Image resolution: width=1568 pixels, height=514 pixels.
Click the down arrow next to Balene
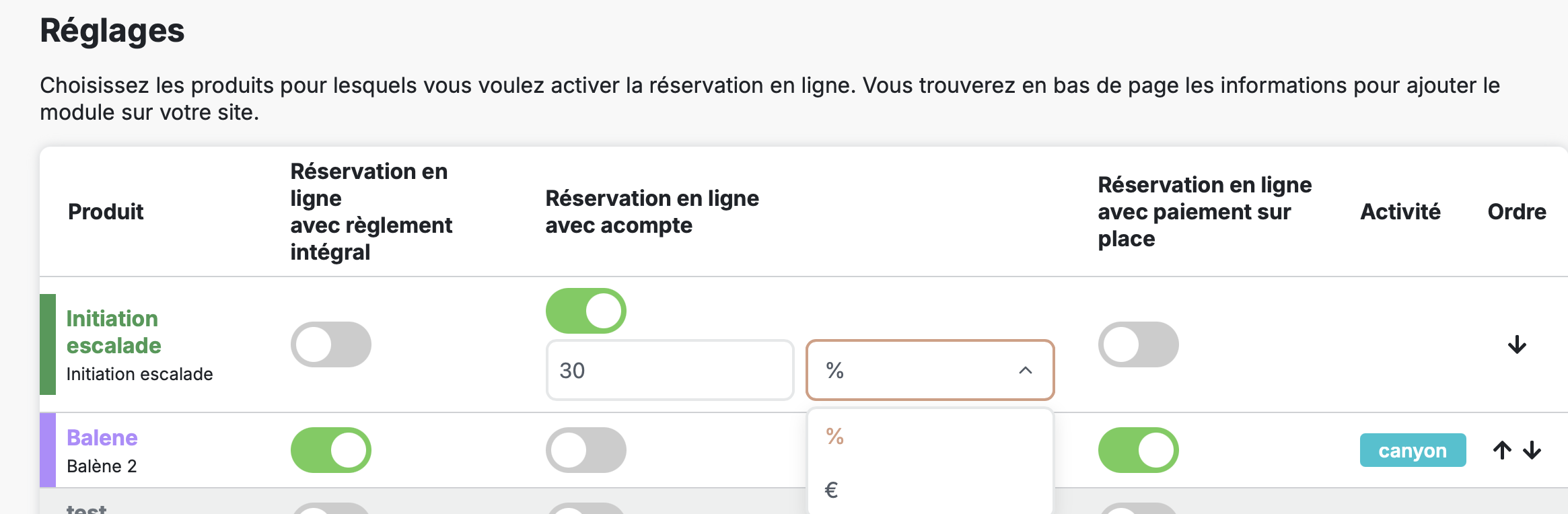pos(1532,449)
